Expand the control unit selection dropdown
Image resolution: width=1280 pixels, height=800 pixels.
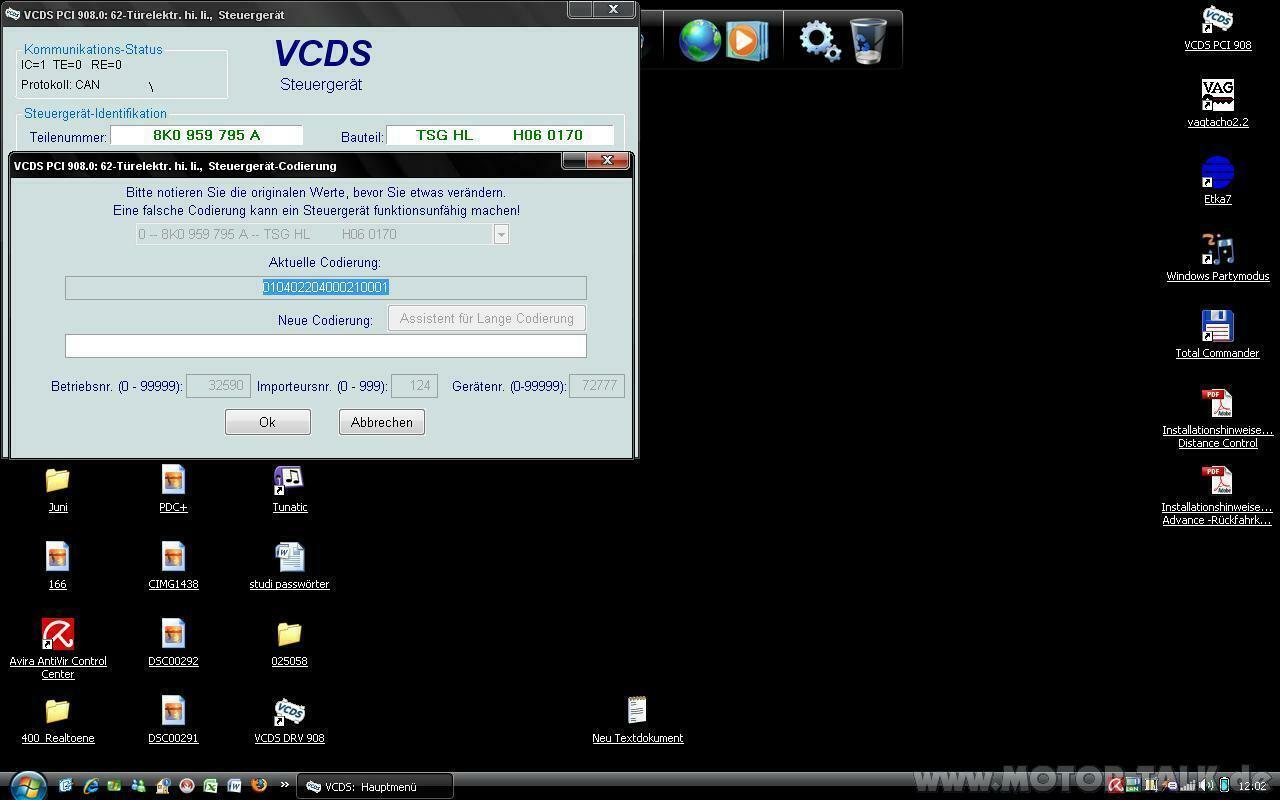pos(501,234)
